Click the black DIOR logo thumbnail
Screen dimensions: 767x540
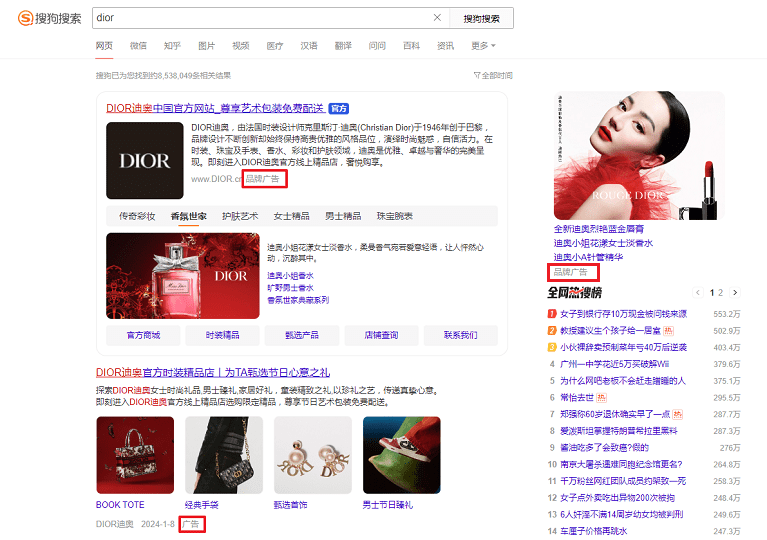point(145,160)
